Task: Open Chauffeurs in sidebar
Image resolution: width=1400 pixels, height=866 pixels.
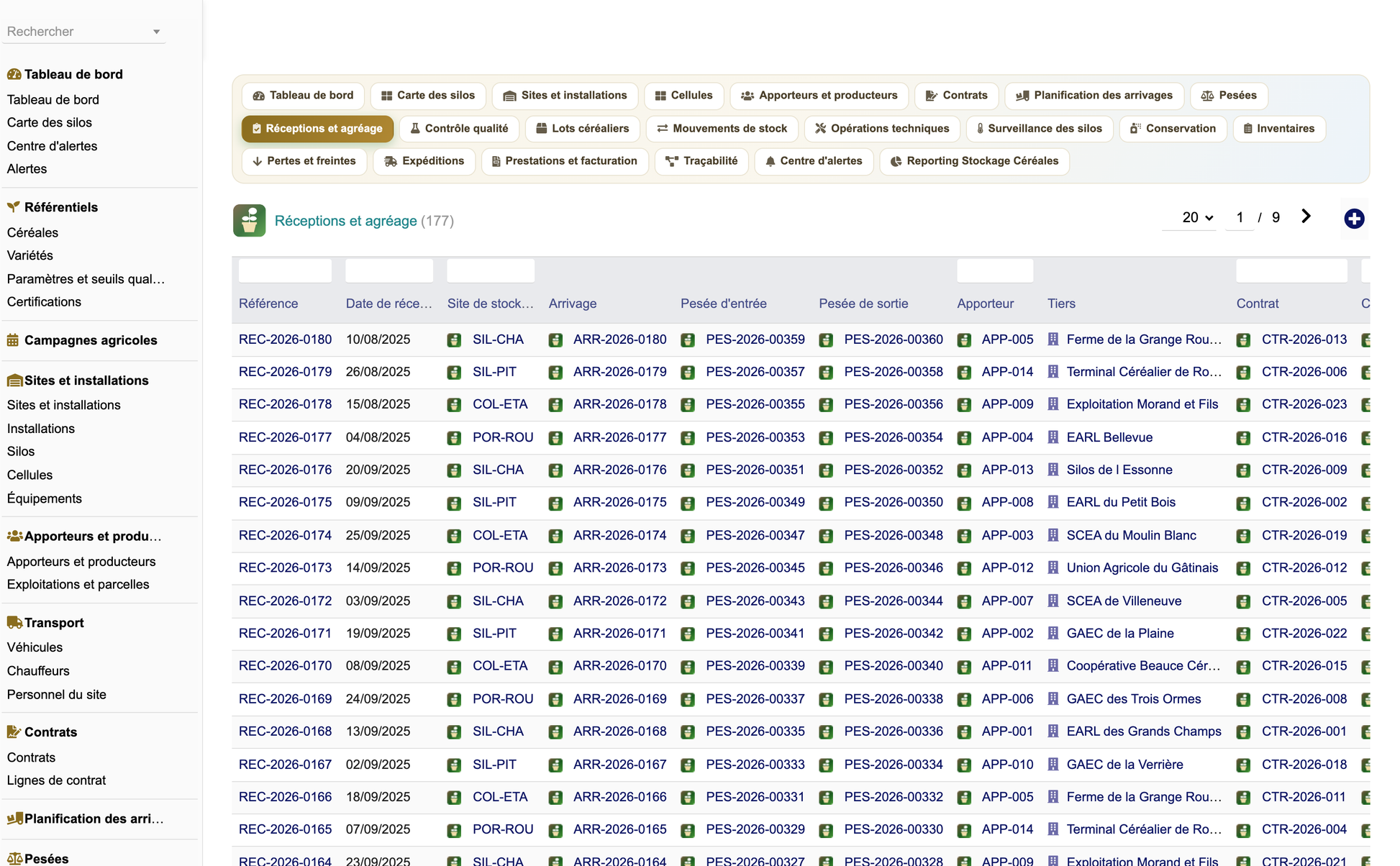Action: (x=38, y=671)
